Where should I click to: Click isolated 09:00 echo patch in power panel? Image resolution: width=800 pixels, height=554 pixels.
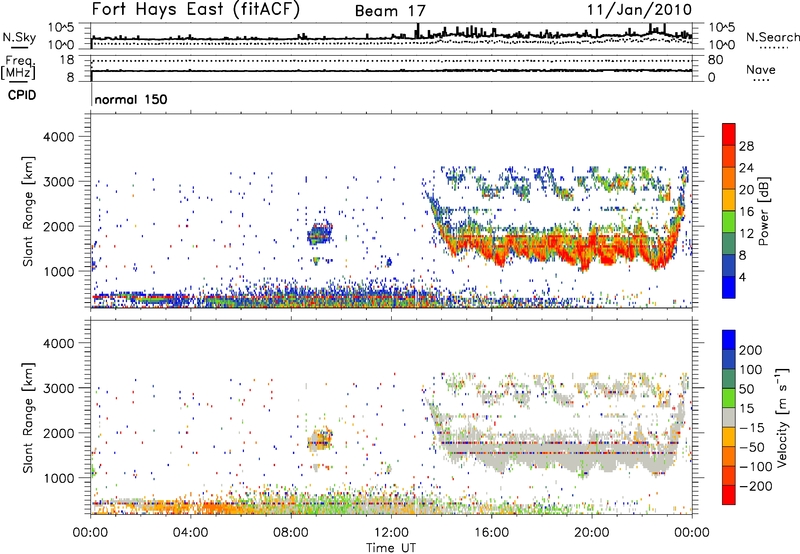pyautogui.click(x=320, y=233)
